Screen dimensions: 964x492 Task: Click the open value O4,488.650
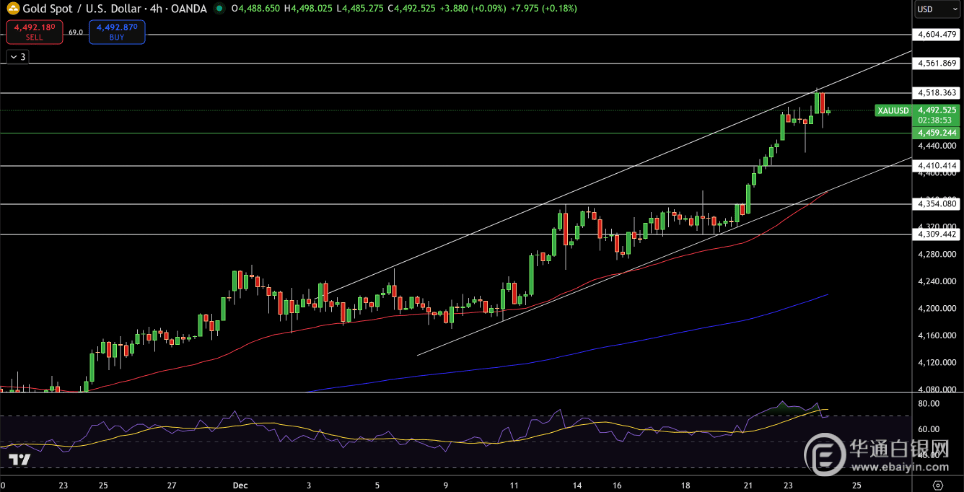tap(258, 9)
